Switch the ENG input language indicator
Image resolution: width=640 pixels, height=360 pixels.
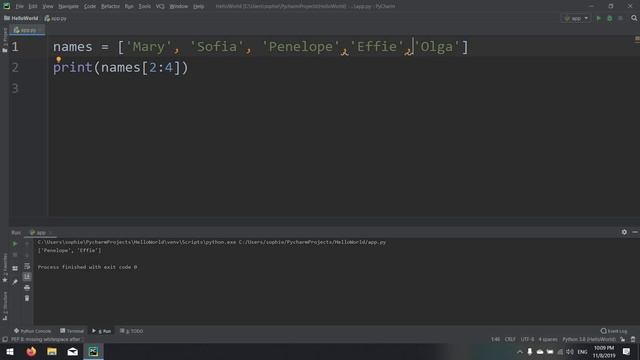click(x=582, y=352)
